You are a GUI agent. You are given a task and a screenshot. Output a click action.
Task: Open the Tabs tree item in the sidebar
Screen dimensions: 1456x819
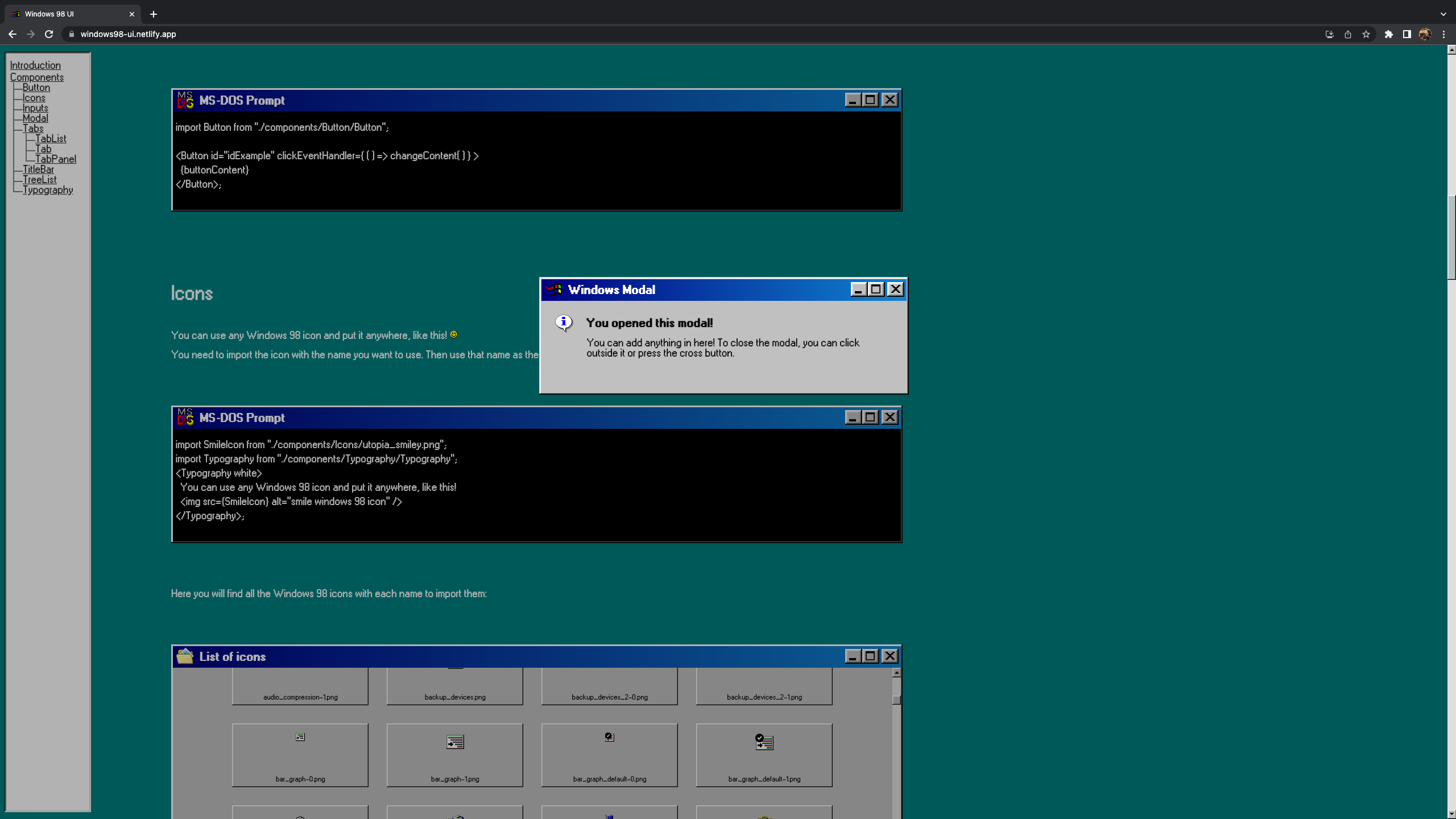[x=33, y=129]
